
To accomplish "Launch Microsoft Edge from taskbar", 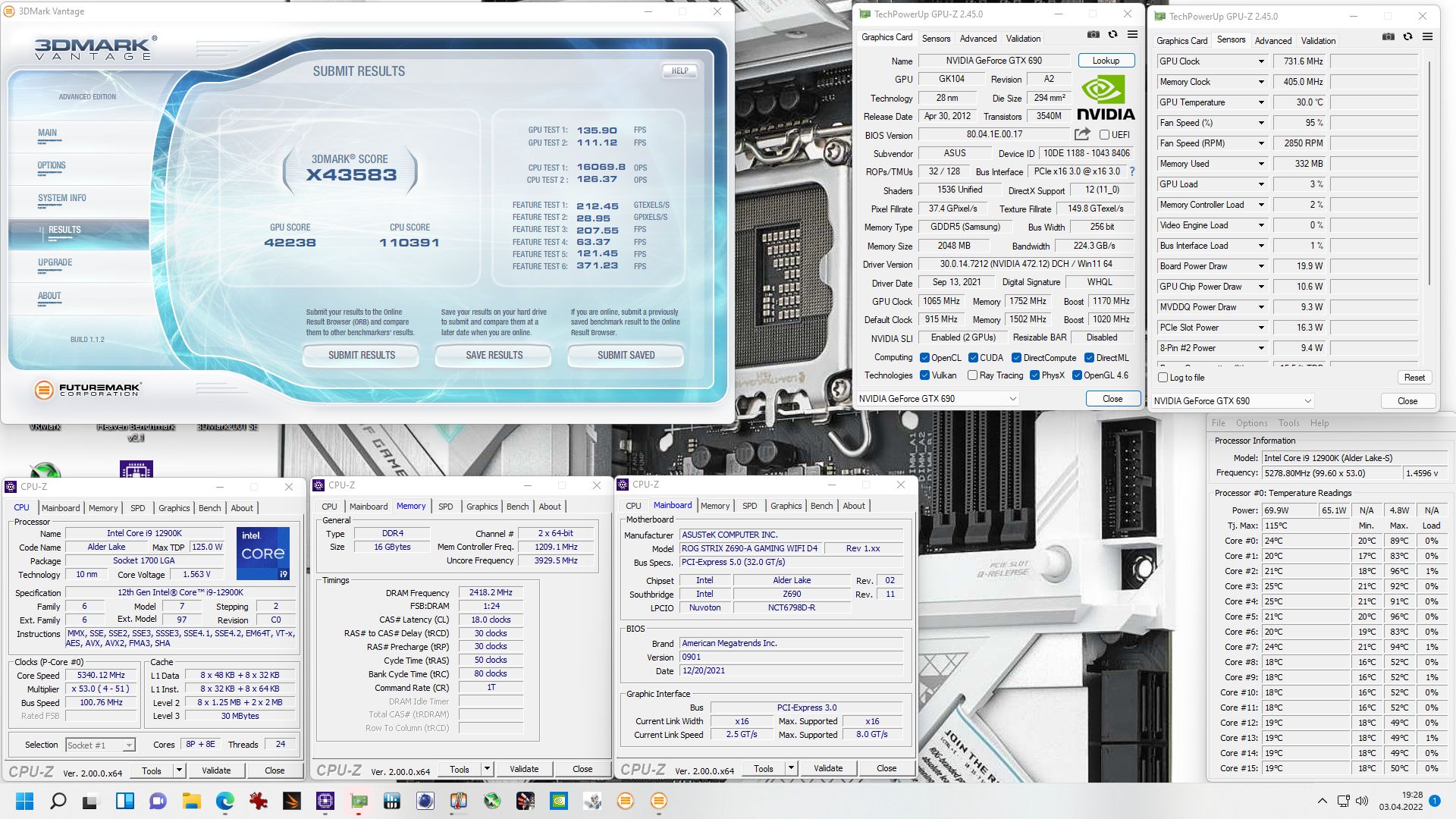I will 225,801.
